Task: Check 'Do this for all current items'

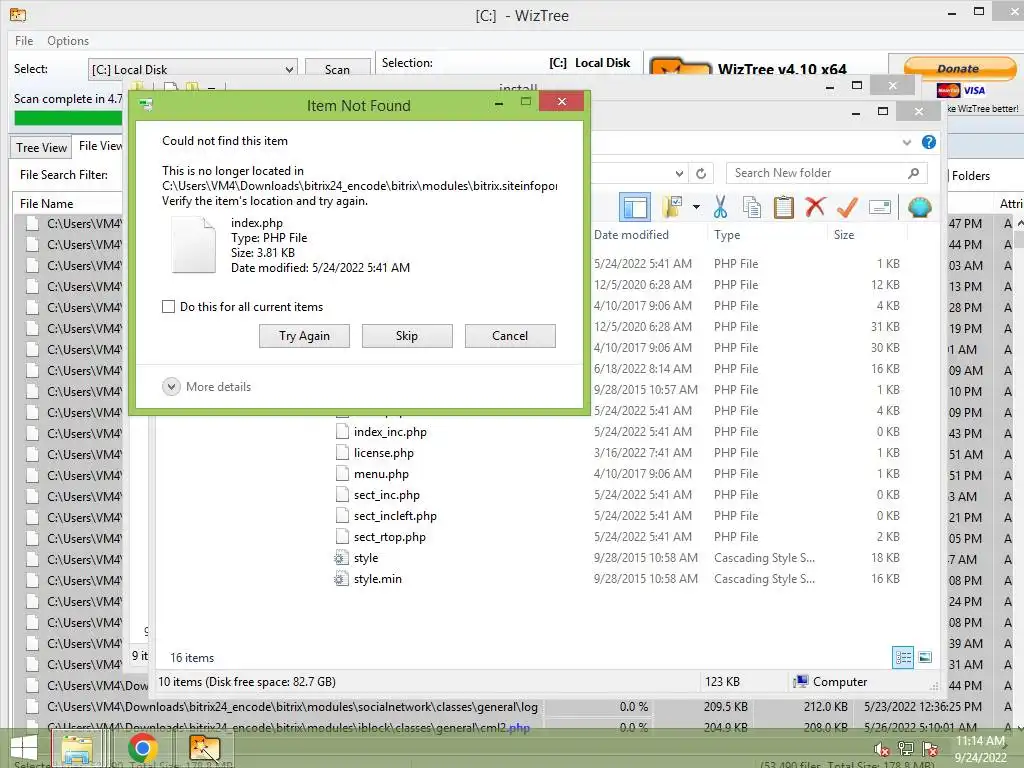Action: tap(168, 306)
